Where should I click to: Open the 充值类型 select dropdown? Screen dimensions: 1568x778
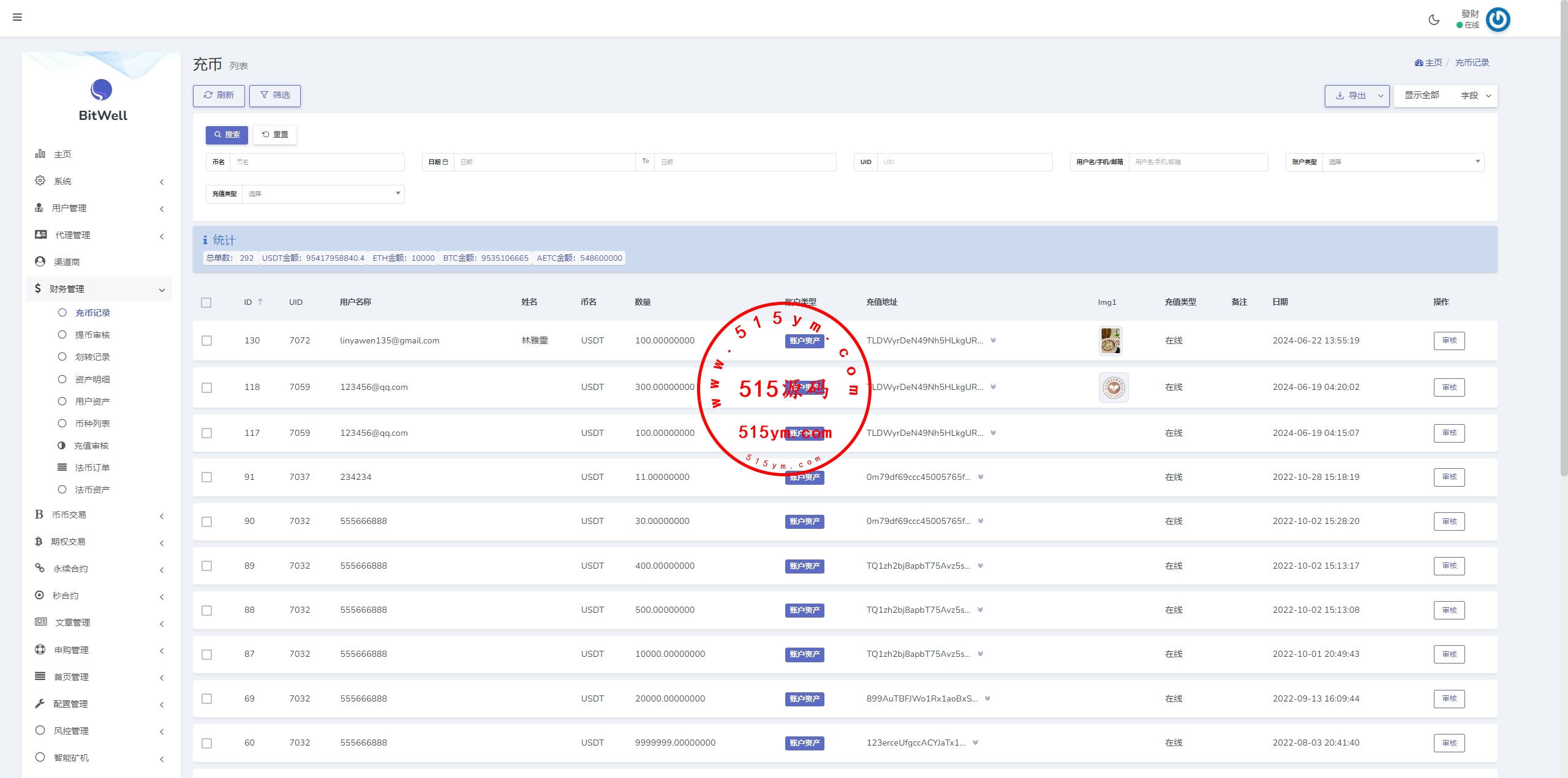click(323, 194)
